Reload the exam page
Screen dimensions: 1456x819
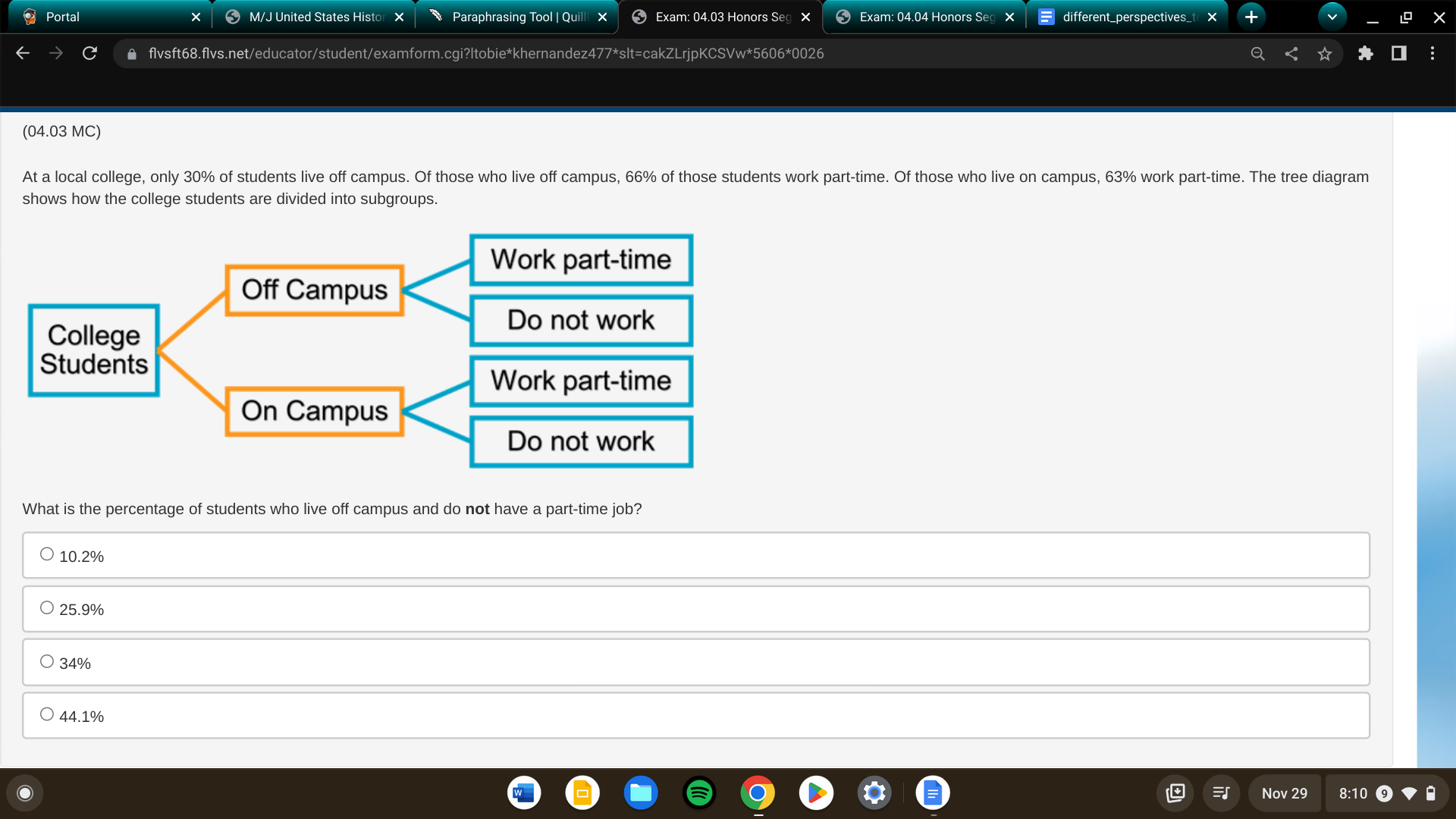coord(89,53)
